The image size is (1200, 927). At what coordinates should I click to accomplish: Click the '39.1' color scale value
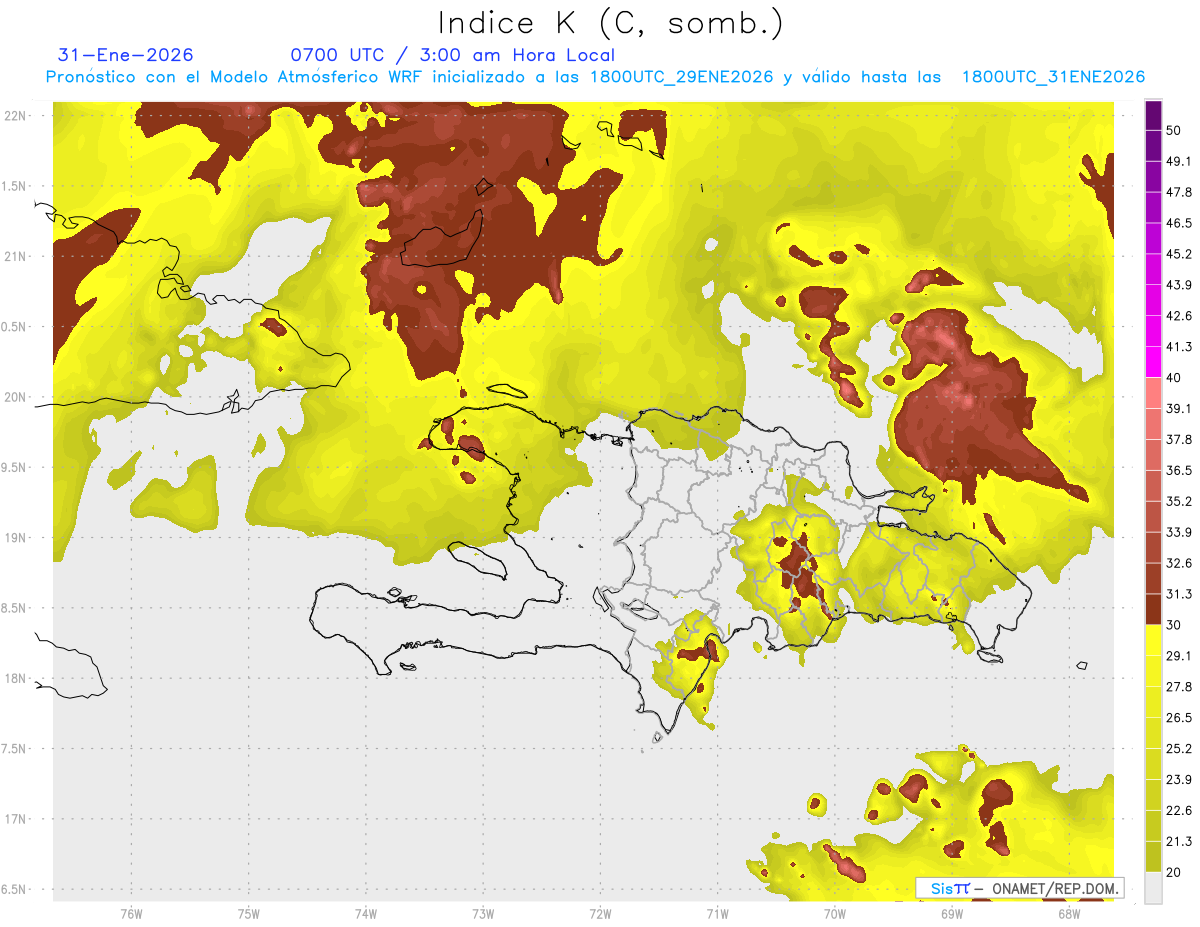(x=1179, y=408)
